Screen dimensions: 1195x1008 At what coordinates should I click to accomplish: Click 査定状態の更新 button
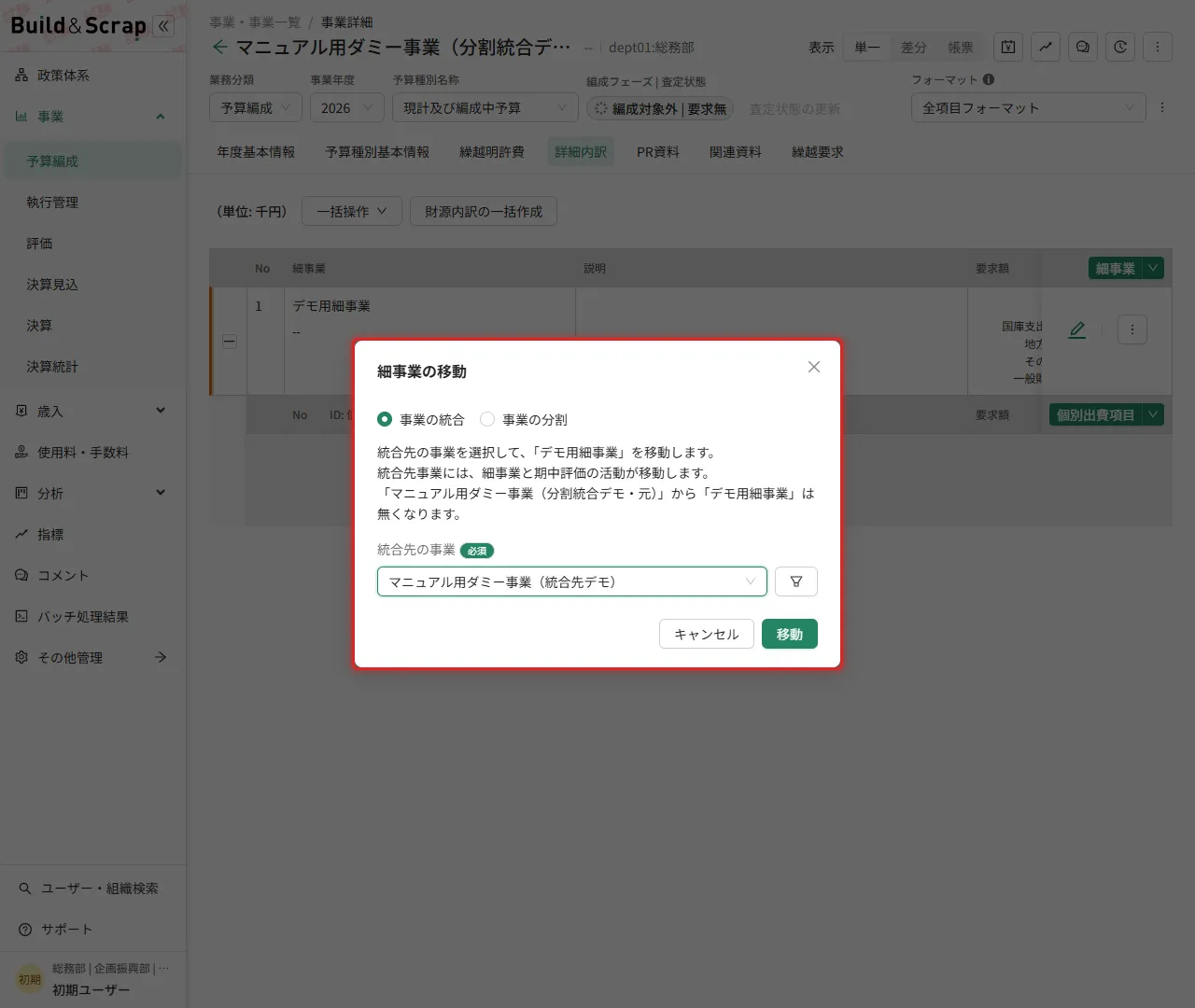tap(794, 109)
